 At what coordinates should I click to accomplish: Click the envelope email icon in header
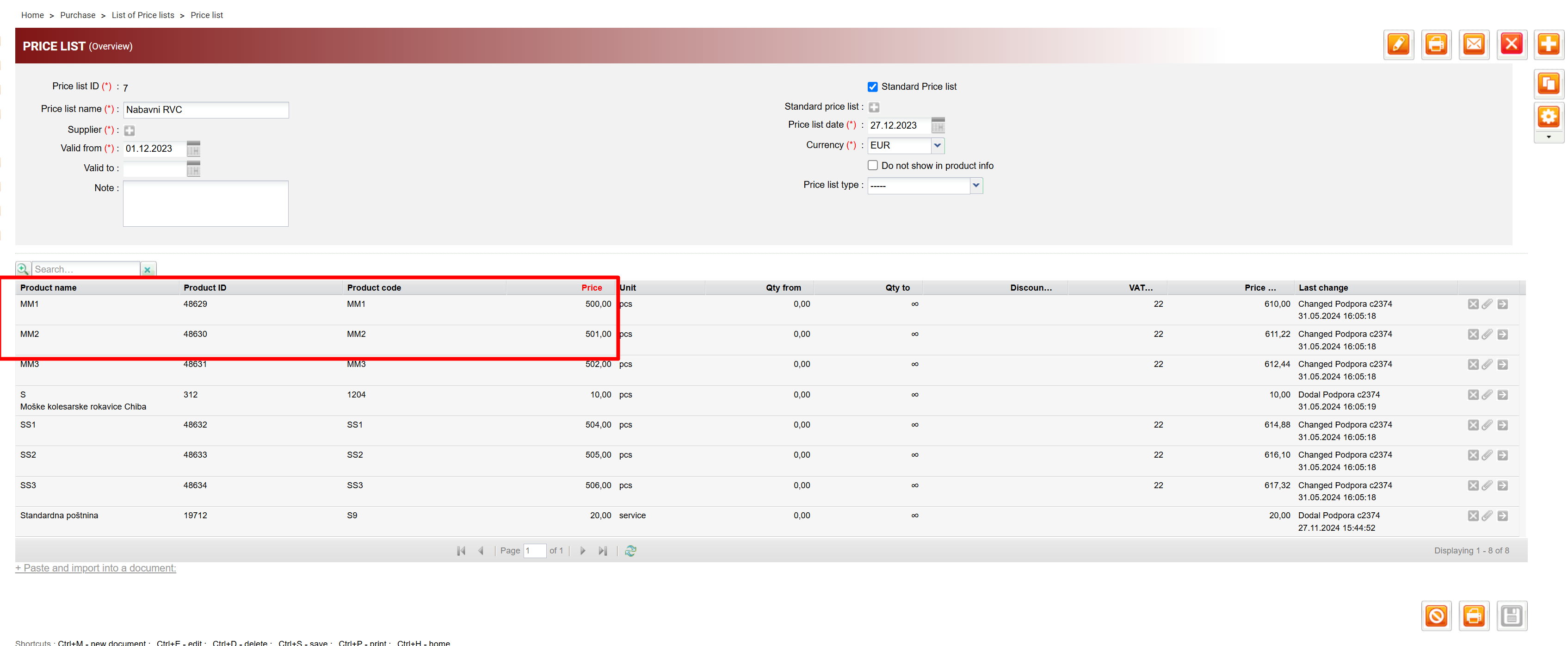point(1474,44)
